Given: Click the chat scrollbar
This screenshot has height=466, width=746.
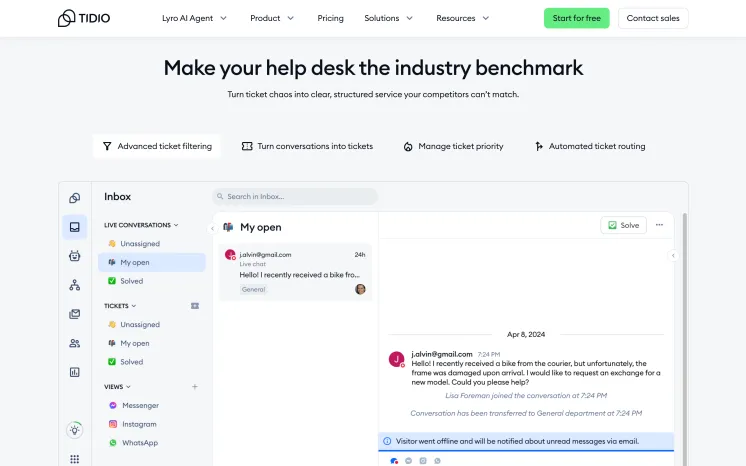Looking at the screenshot, I should [x=685, y=339].
